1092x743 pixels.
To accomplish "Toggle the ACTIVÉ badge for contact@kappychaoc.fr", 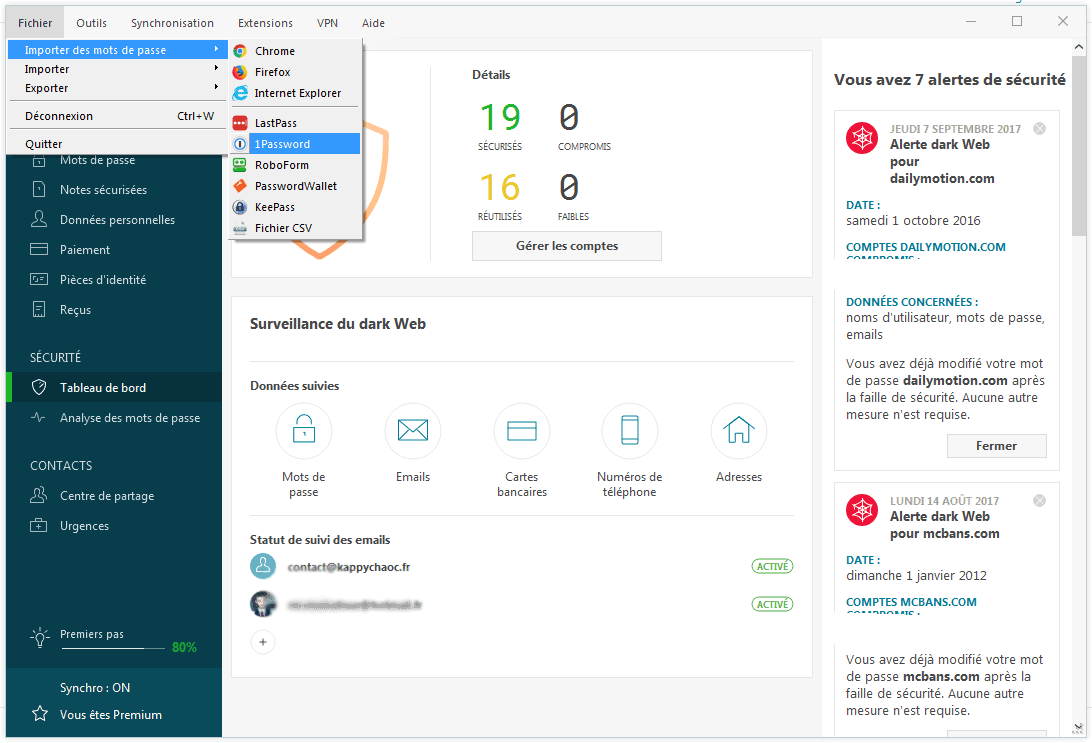I will 772,567.
